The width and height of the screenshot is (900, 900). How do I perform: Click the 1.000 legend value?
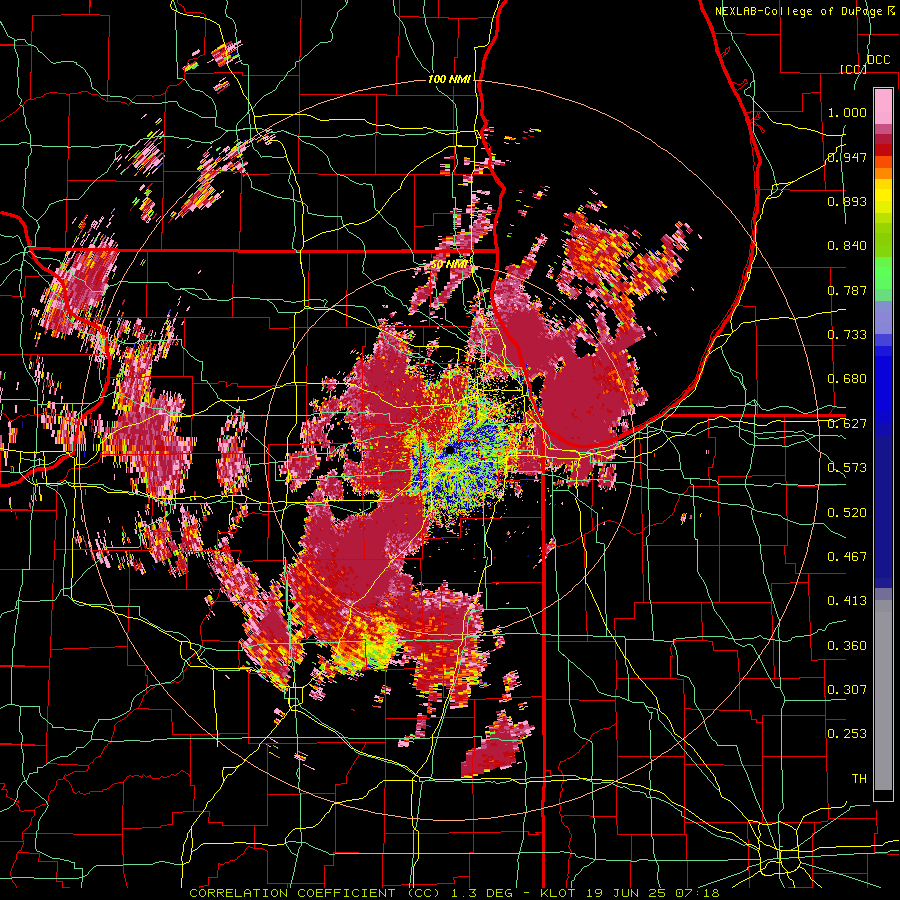tap(847, 112)
